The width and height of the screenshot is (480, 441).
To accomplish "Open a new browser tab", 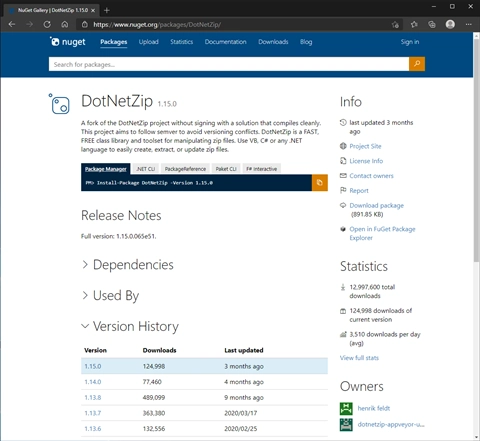I will click(107, 10).
